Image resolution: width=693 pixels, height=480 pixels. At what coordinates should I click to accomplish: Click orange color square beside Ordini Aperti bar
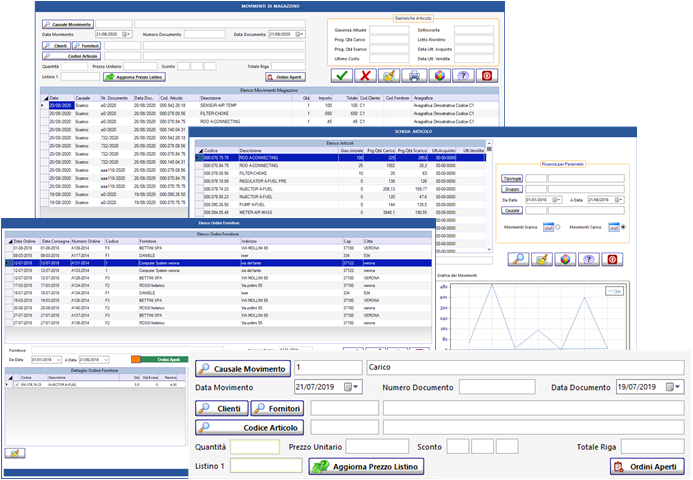tap(136, 359)
